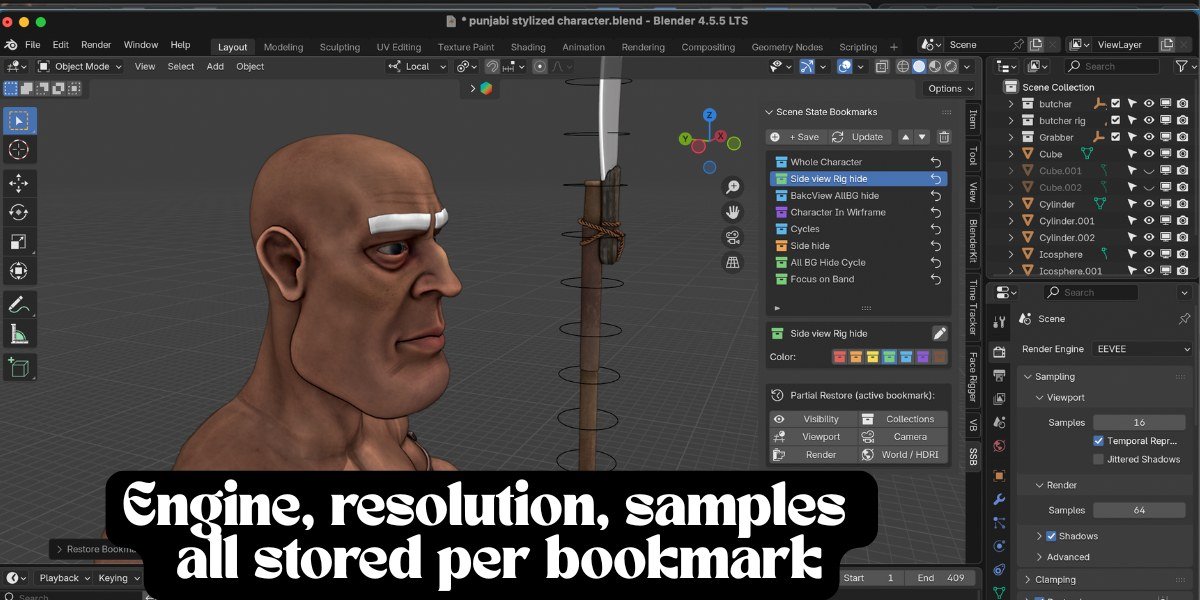The height and width of the screenshot is (600, 1200).
Task: Uncheck the Shadows render option
Action: [1051, 536]
